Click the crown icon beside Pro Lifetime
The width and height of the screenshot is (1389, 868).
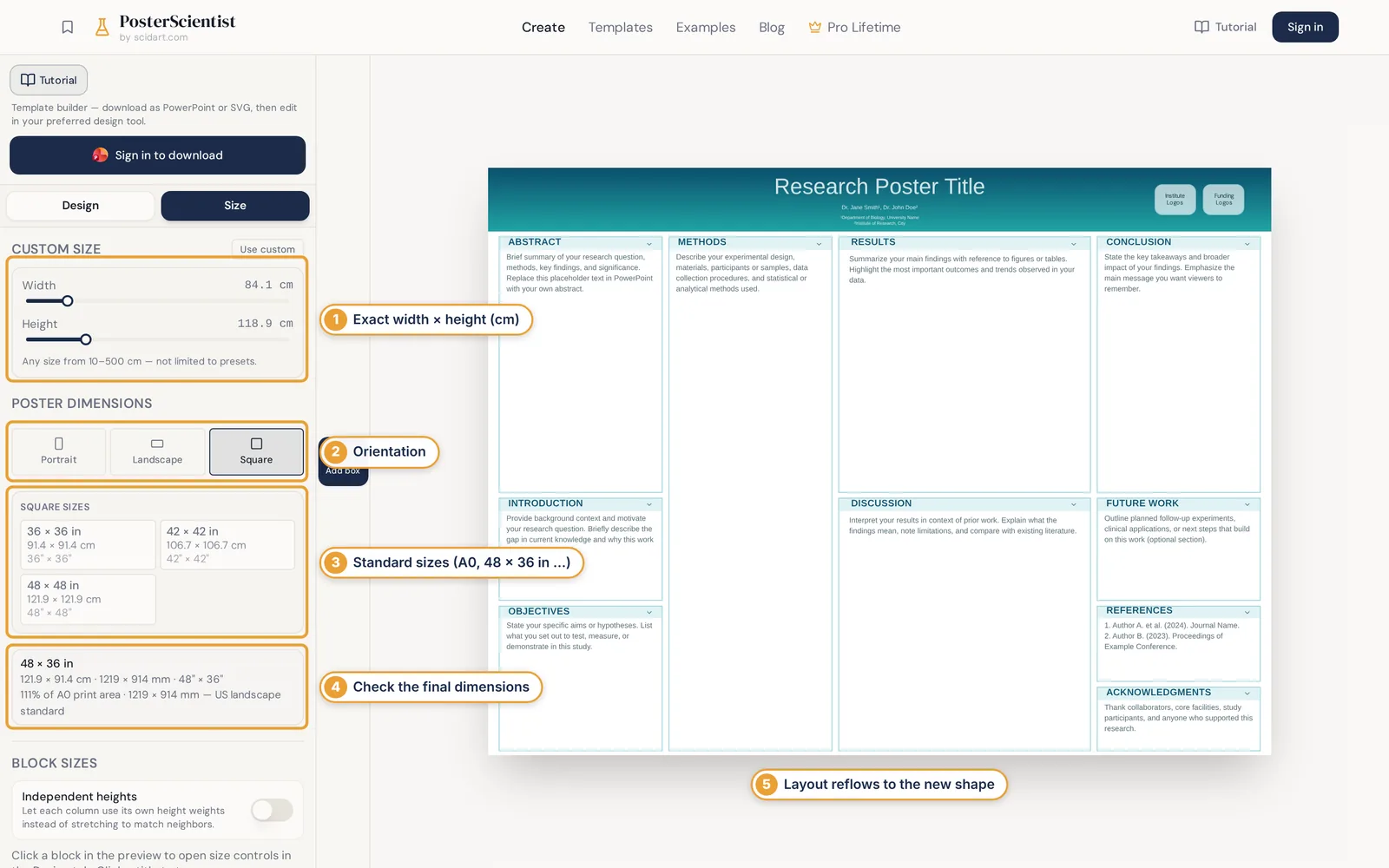(x=814, y=27)
